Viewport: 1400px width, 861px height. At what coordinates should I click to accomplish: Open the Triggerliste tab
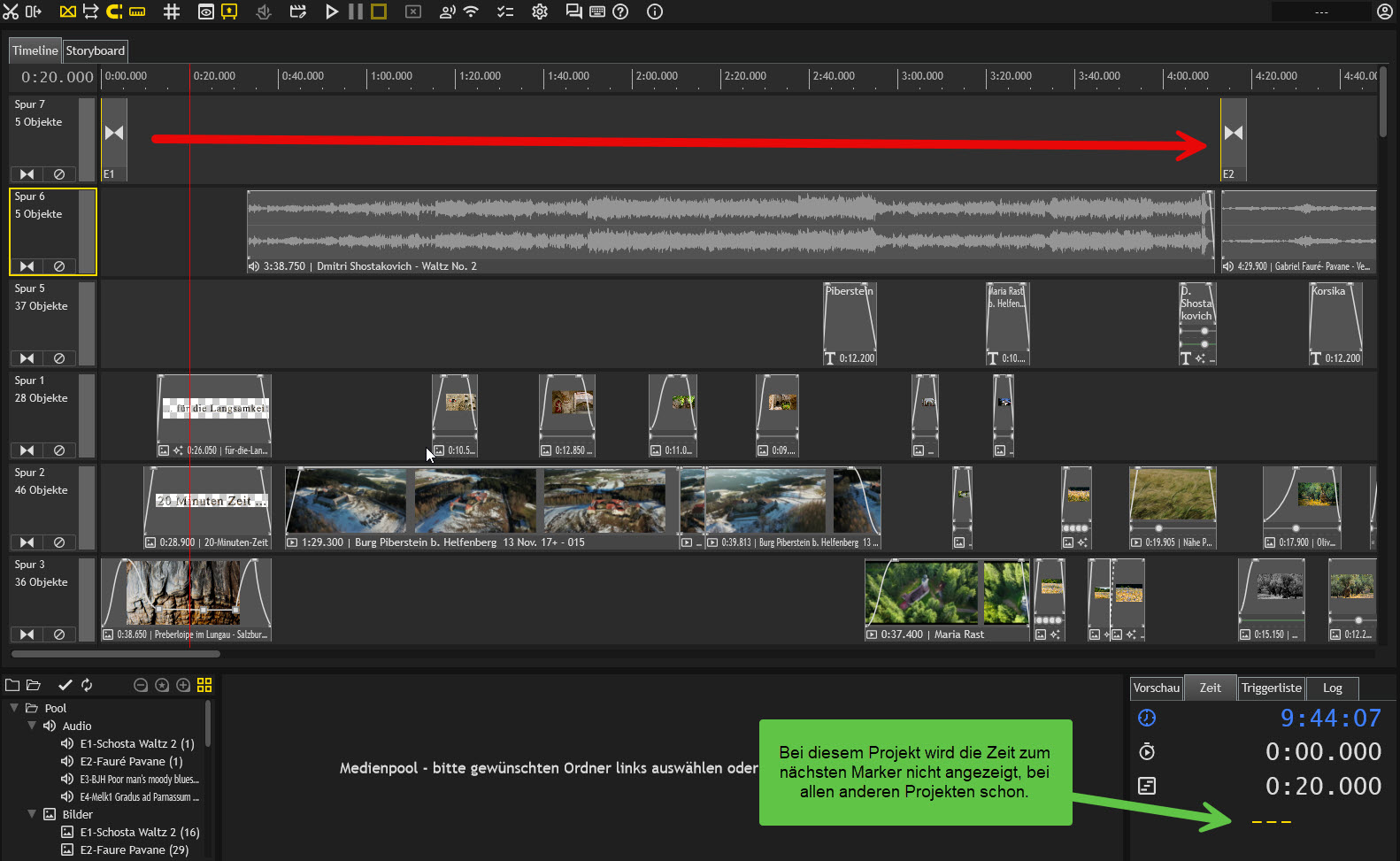[x=1271, y=688]
